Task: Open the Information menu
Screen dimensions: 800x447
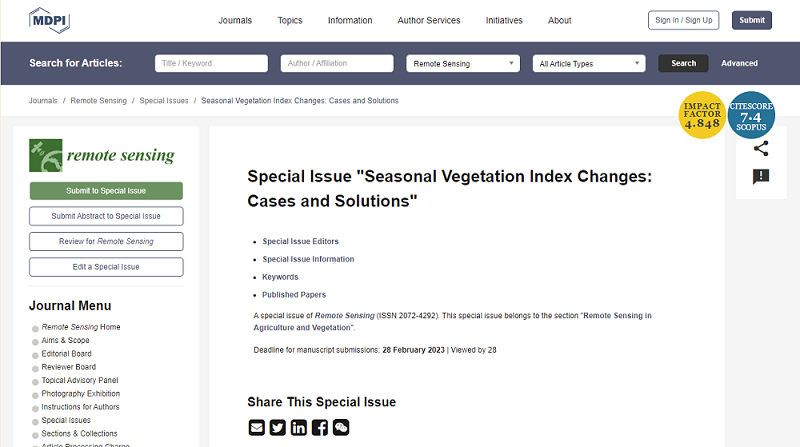Action: click(349, 20)
